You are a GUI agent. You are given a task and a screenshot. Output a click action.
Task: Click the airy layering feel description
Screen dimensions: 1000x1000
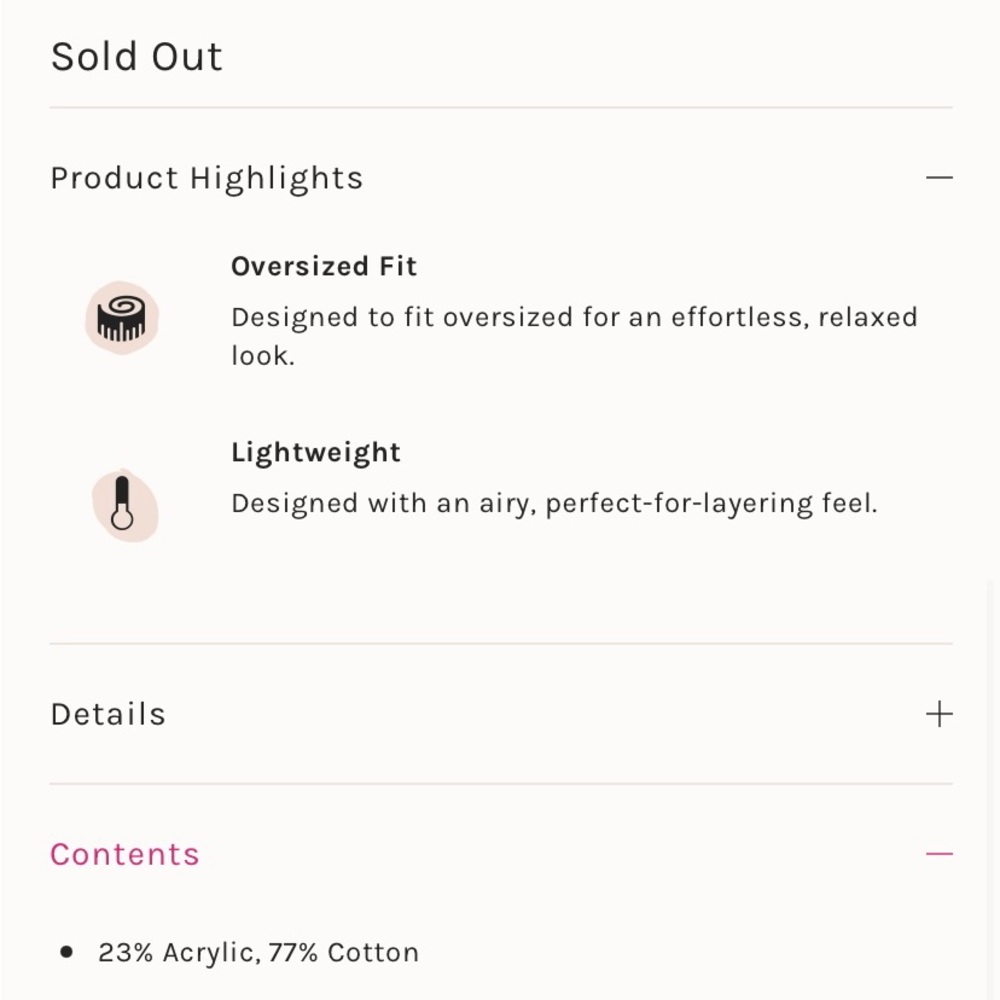(x=554, y=503)
